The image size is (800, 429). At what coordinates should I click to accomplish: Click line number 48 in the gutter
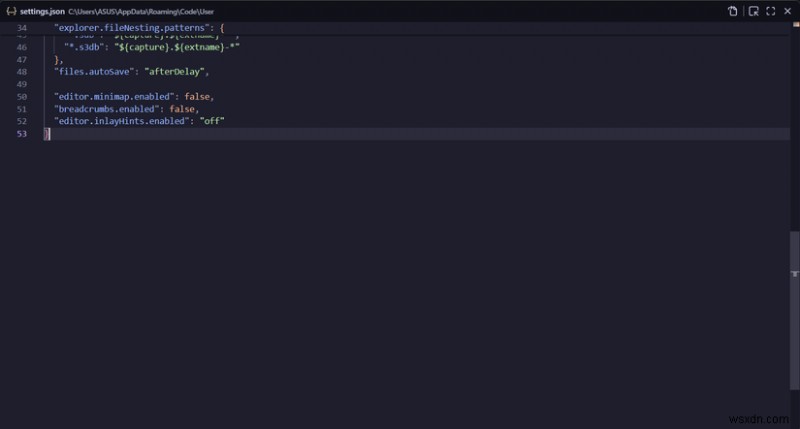point(21,72)
